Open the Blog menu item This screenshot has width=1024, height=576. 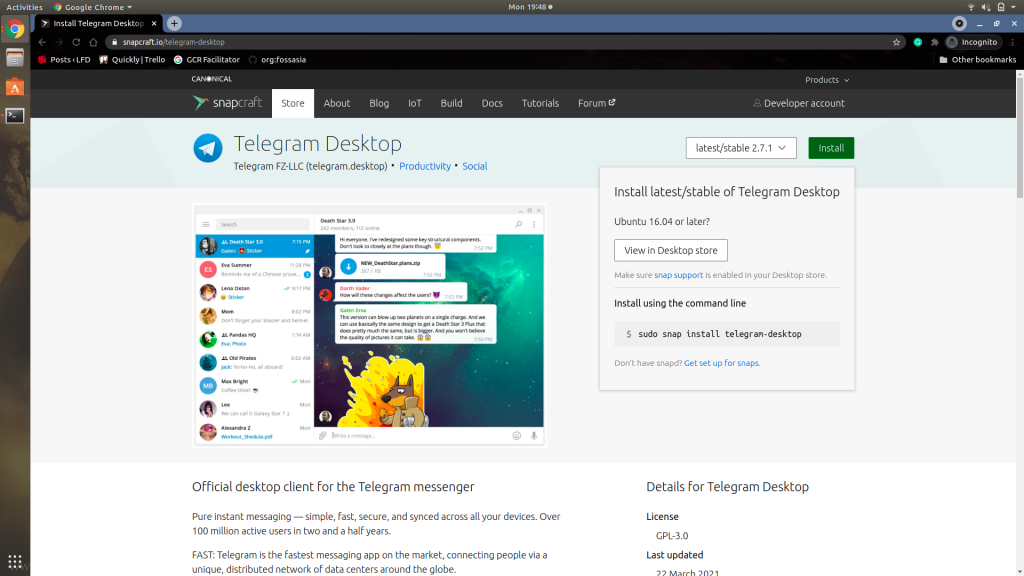[x=379, y=103]
